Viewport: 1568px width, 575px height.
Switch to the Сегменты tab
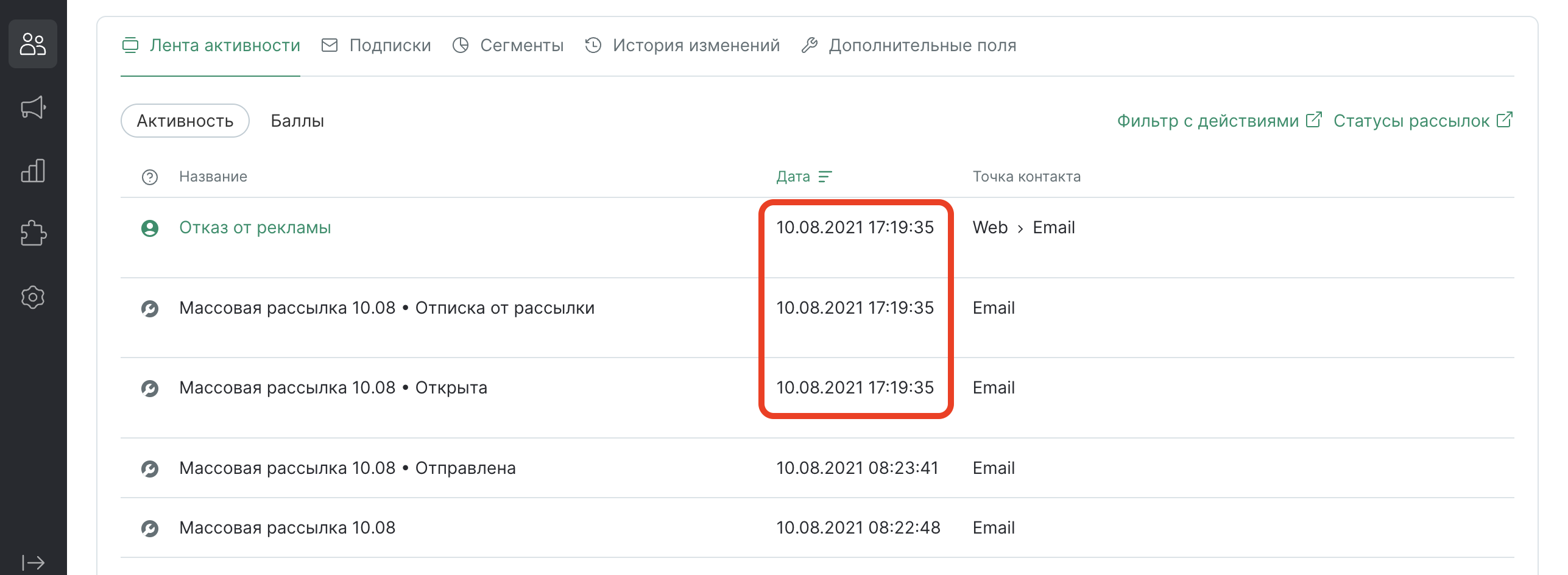tap(507, 45)
